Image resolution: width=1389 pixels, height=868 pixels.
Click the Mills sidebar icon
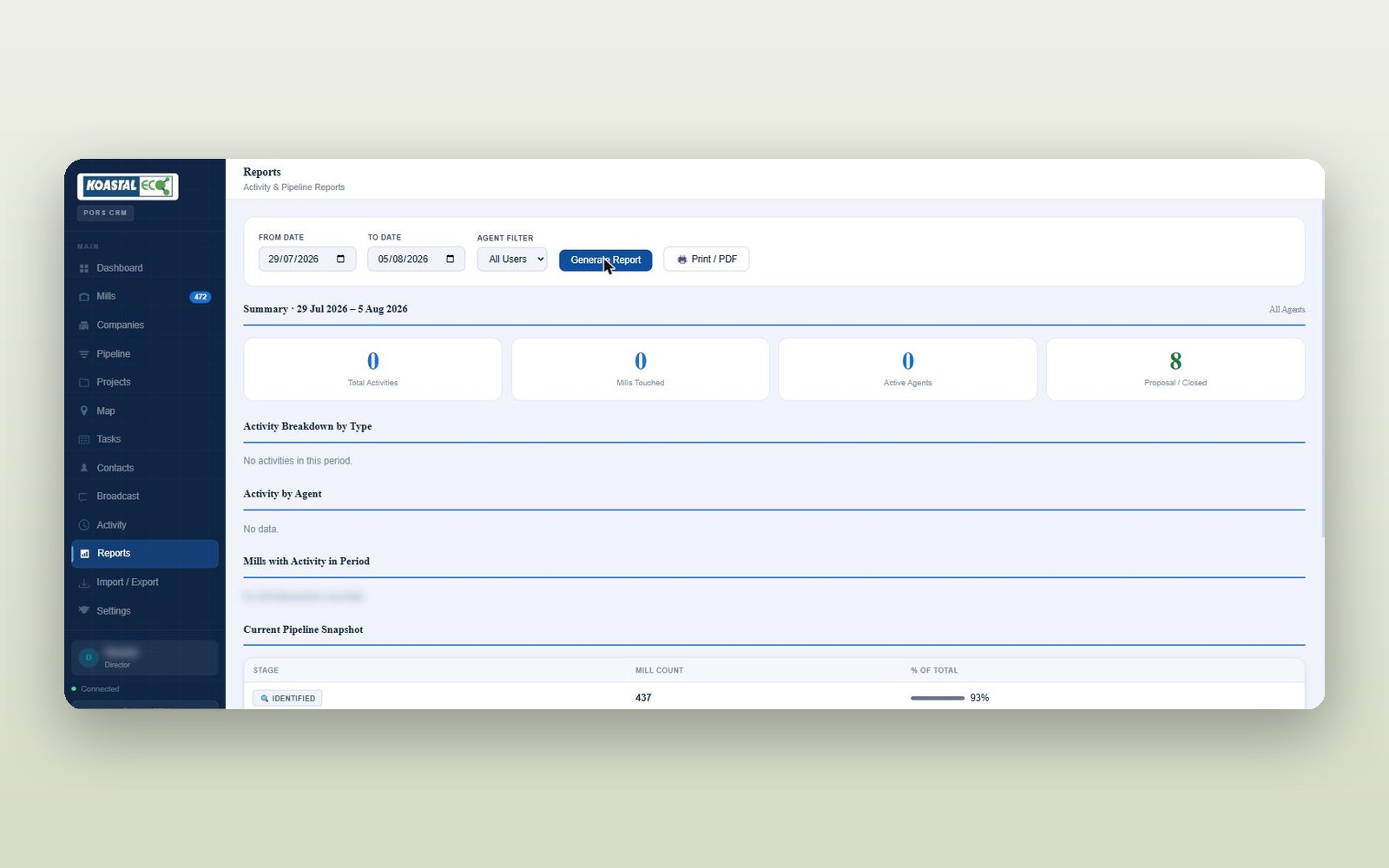coord(84,297)
